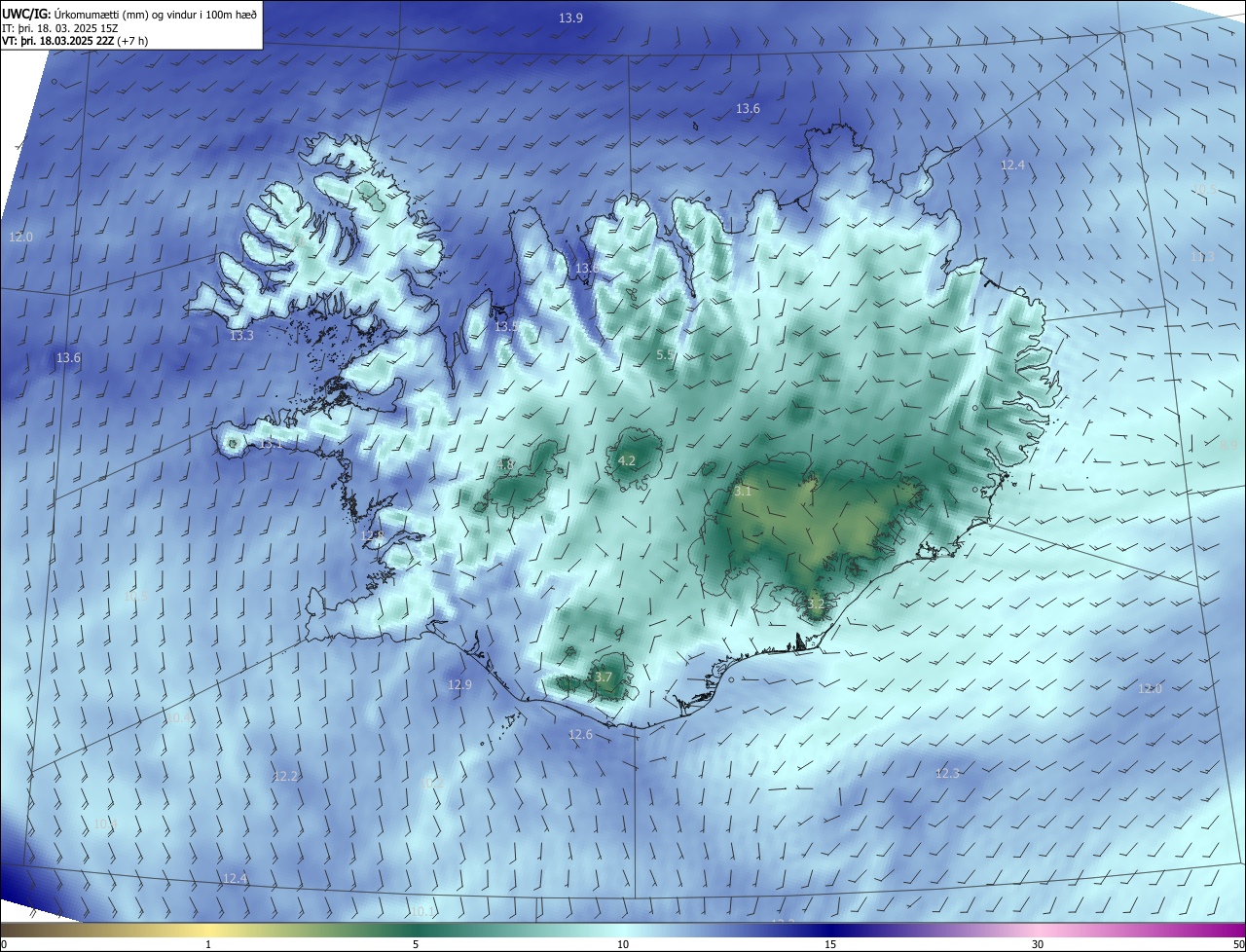1246x952 pixels.
Task: Click the 12.3 value label on the map
Action: [947, 774]
